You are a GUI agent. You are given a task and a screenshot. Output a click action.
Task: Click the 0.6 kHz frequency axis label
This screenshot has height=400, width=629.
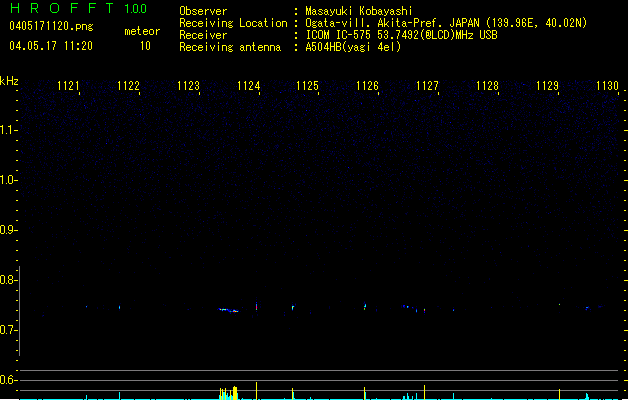pos(8,380)
